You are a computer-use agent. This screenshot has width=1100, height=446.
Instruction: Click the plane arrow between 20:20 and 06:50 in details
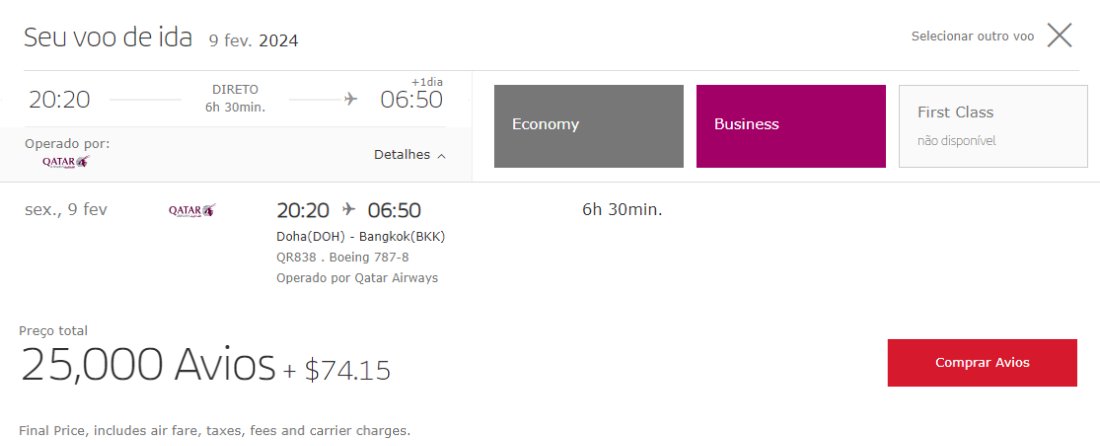tap(349, 210)
